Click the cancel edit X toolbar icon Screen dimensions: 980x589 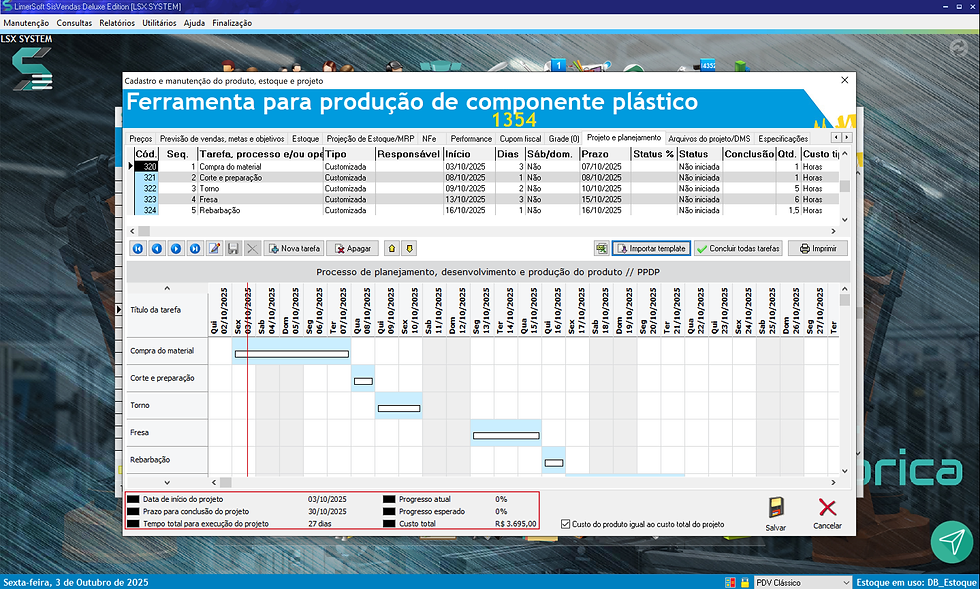pos(252,248)
